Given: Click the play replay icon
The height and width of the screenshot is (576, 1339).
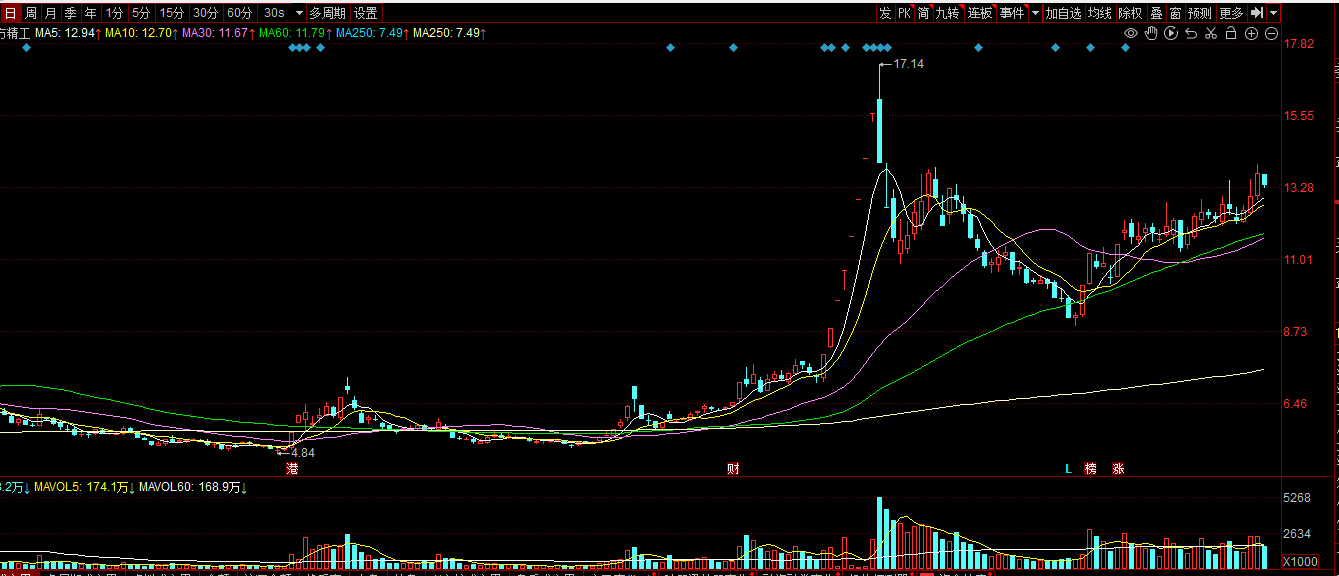Looking at the screenshot, I should [1171, 33].
